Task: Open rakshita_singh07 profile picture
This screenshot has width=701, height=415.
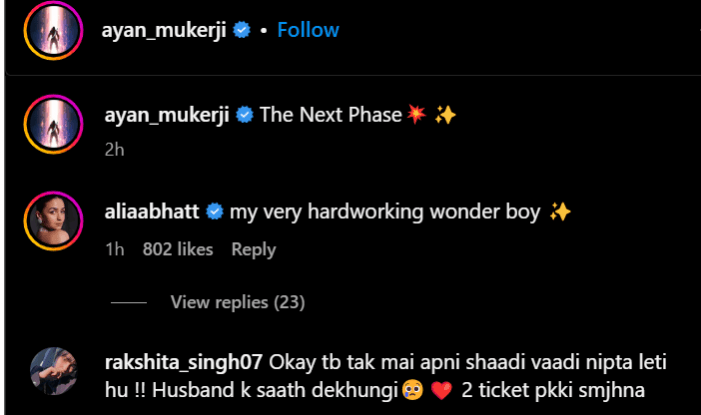Action: click(x=53, y=370)
